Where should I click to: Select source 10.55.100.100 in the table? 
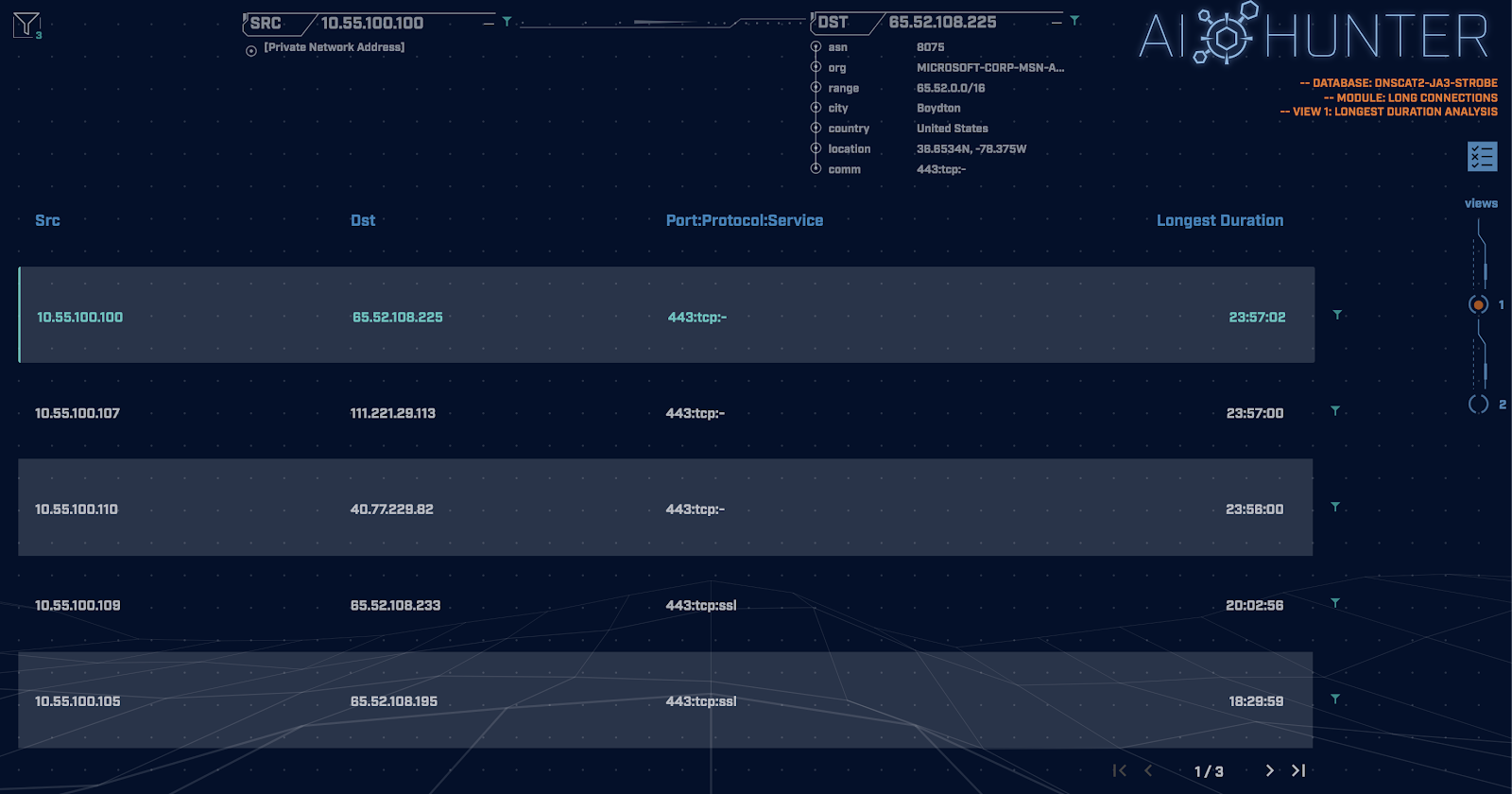coord(79,318)
